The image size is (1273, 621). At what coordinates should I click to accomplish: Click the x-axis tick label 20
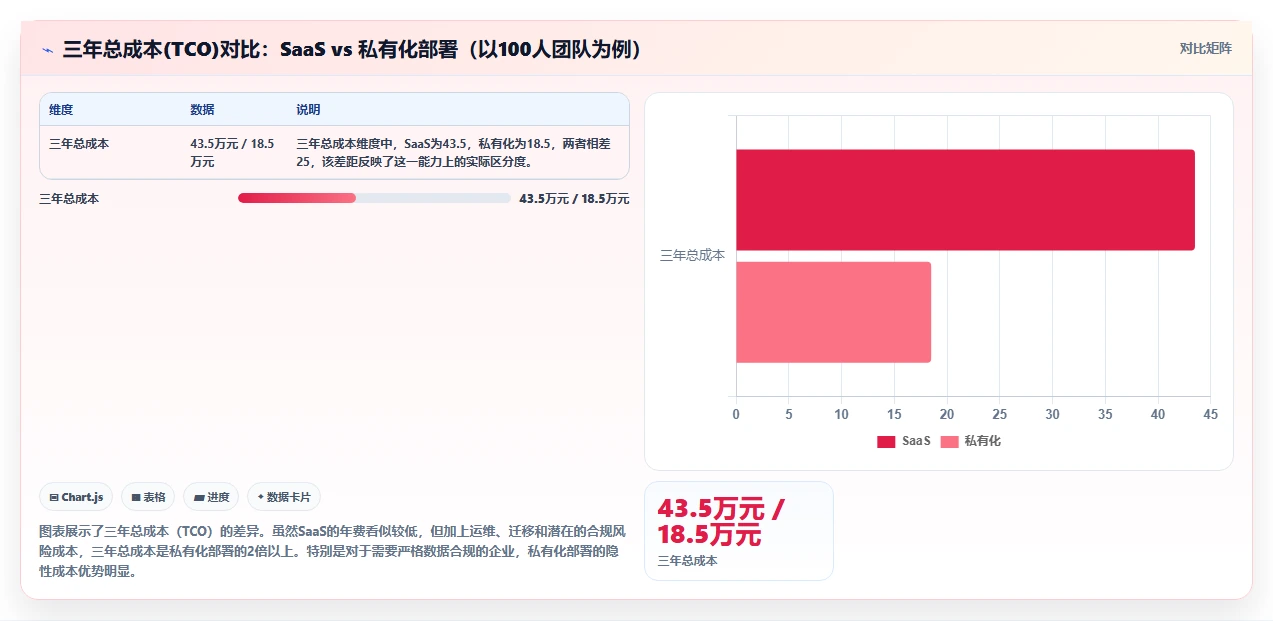pyautogui.click(x=947, y=414)
